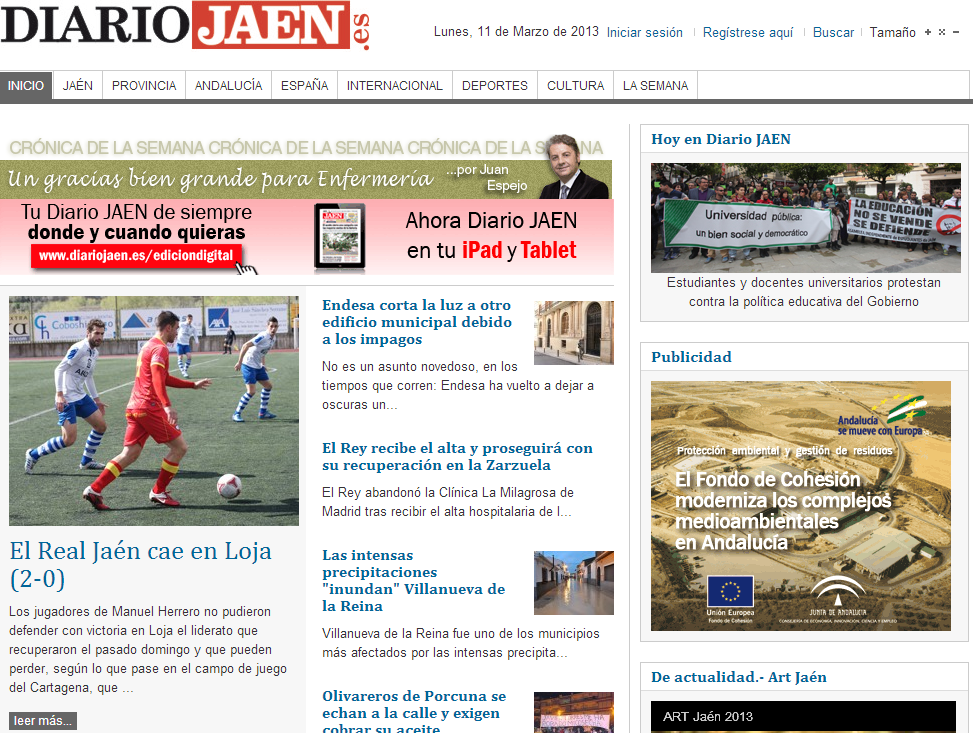Click the ART Jaén 2013 video title
973x733 pixels.
pos(708,716)
